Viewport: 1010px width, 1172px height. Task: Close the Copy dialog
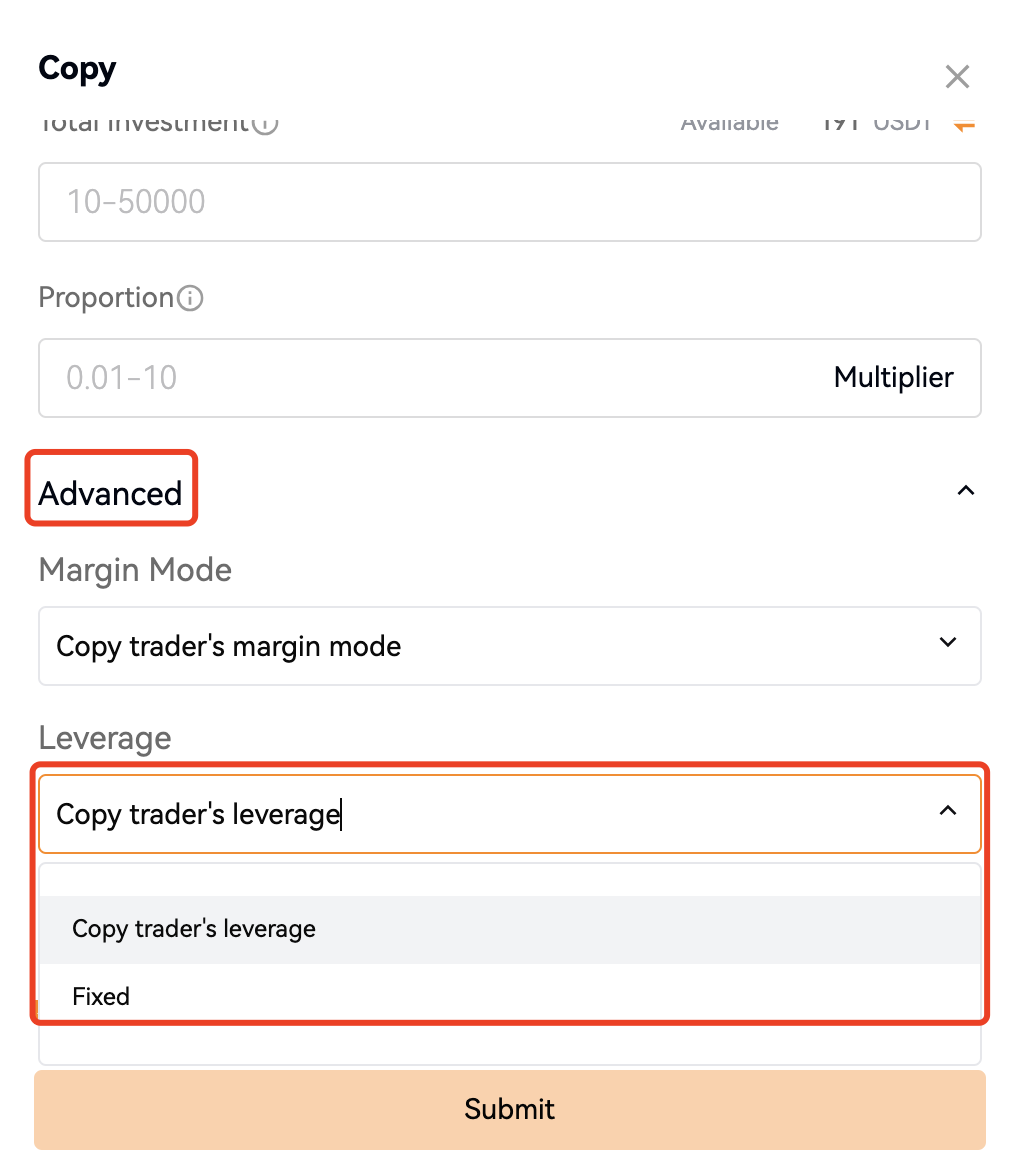(x=957, y=77)
